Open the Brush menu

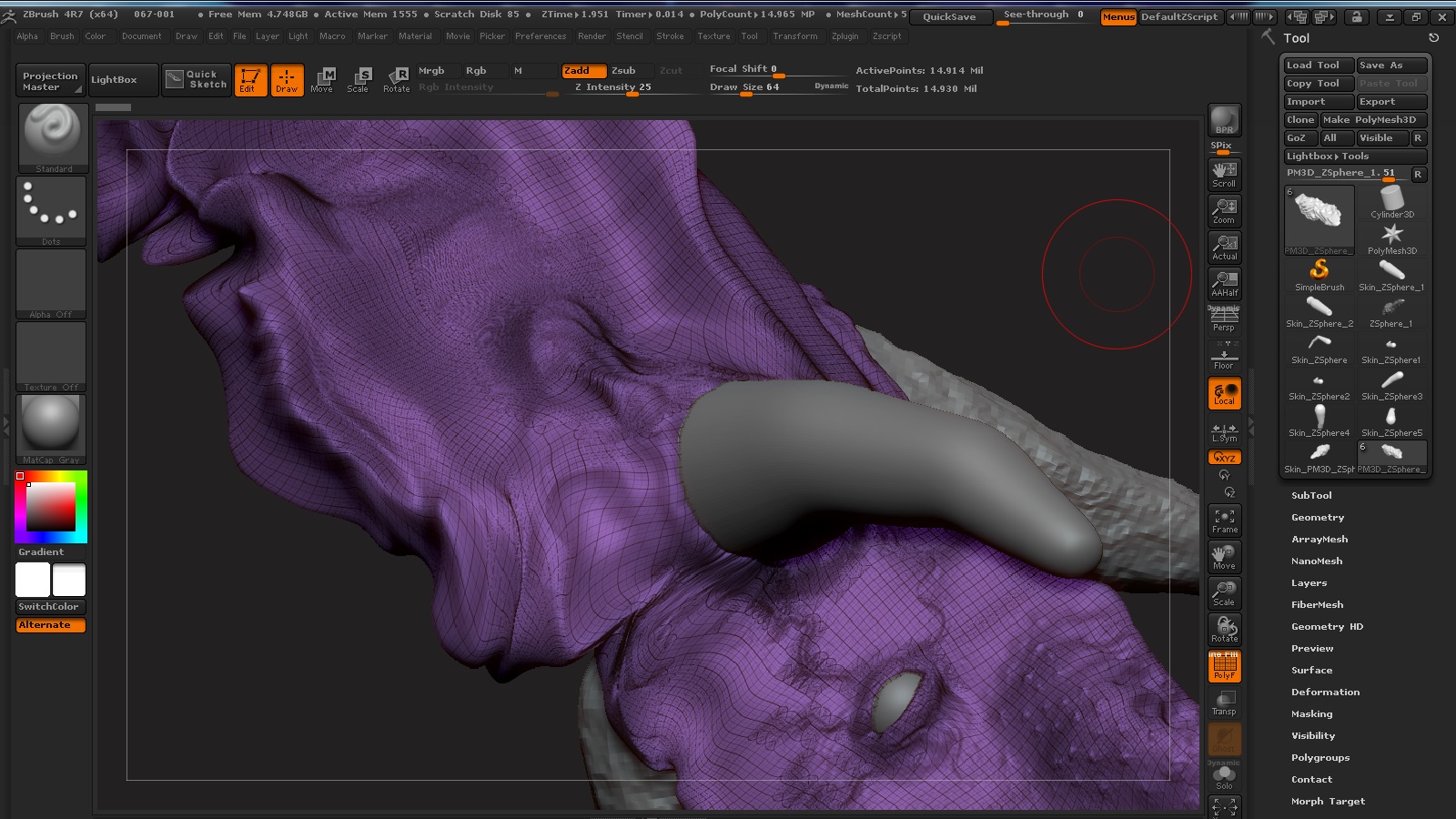click(x=62, y=36)
